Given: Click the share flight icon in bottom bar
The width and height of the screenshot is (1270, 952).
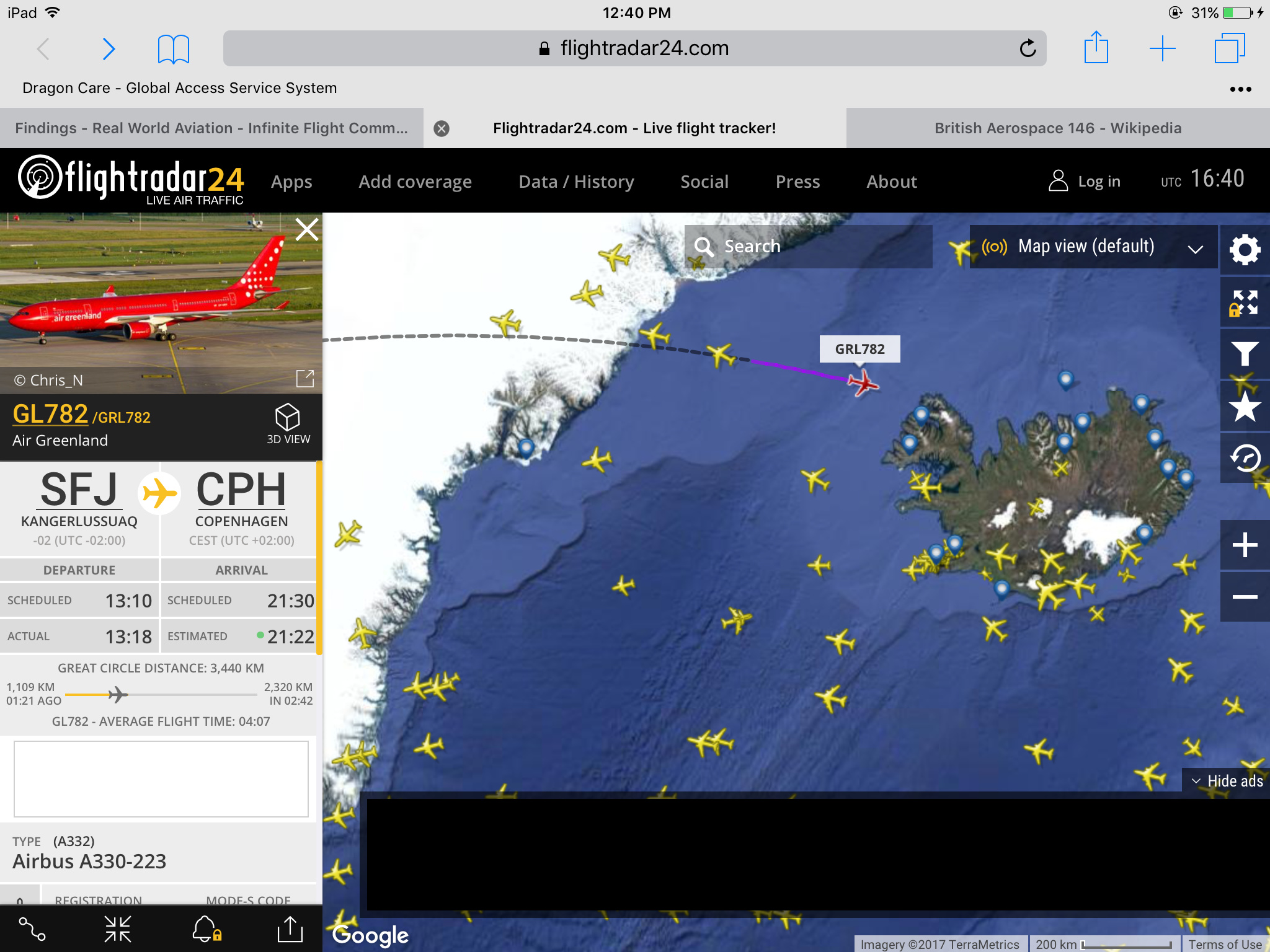Looking at the screenshot, I should click(290, 928).
